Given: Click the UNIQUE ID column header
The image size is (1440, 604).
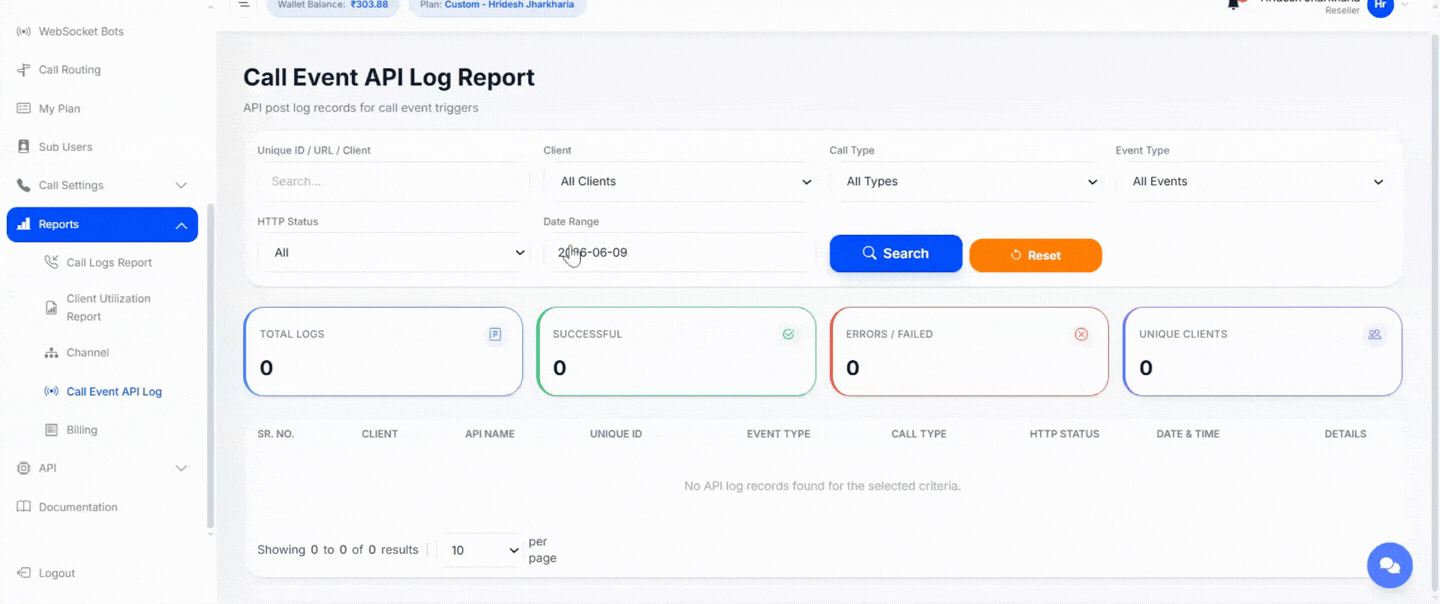Looking at the screenshot, I should click(x=616, y=434).
